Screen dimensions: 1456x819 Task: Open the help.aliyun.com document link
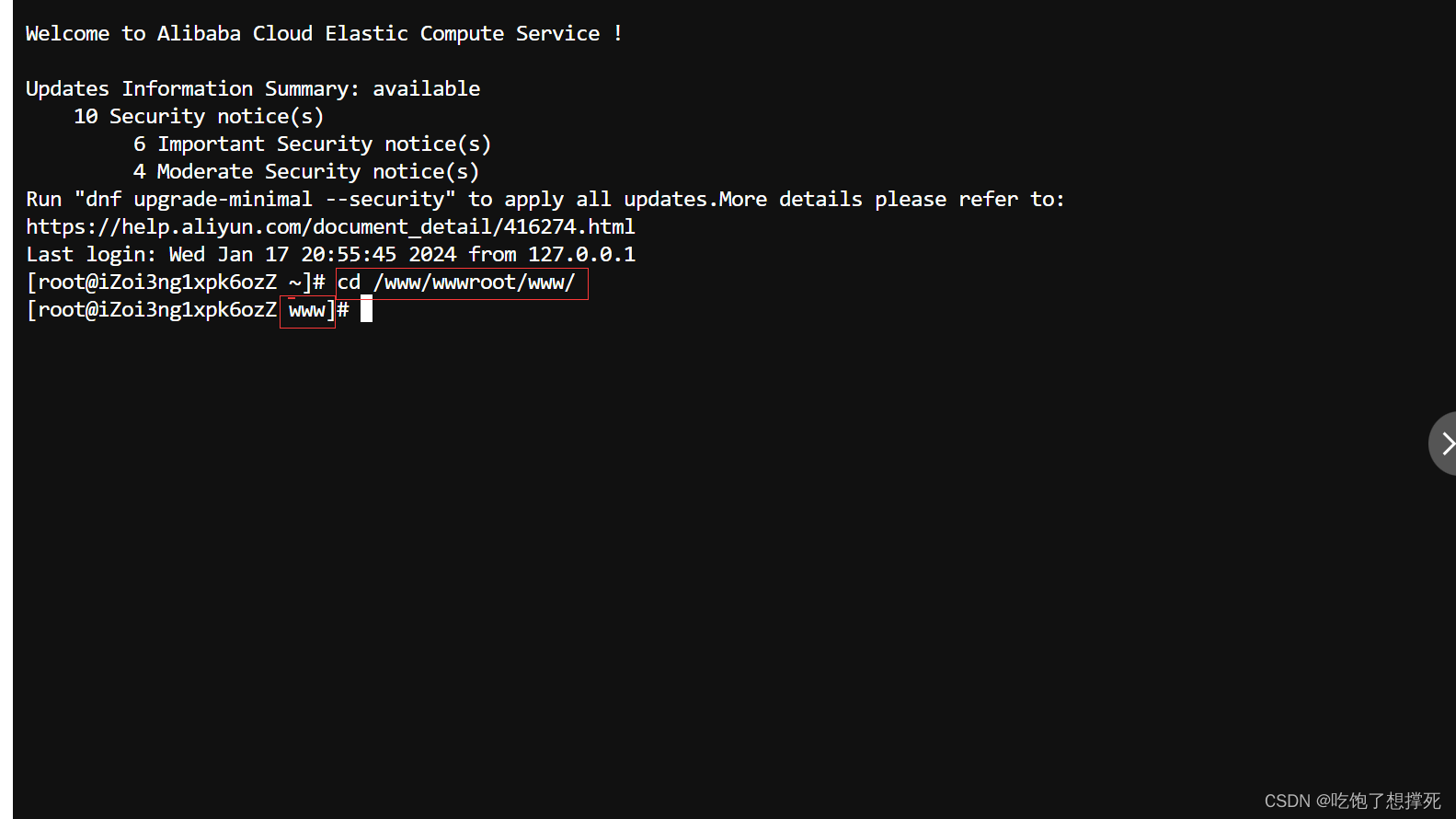330,227
